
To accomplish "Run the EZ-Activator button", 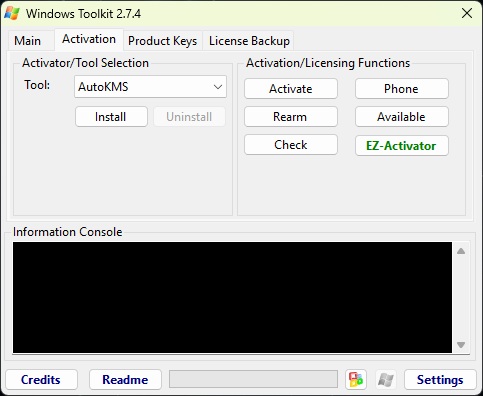I will coord(402,145).
